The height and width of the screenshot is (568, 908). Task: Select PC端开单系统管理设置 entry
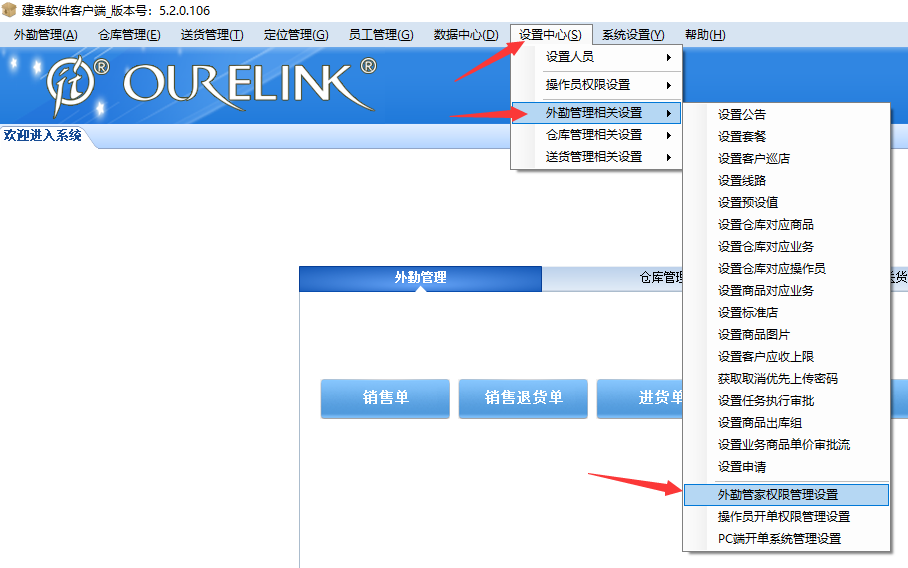[780, 539]
